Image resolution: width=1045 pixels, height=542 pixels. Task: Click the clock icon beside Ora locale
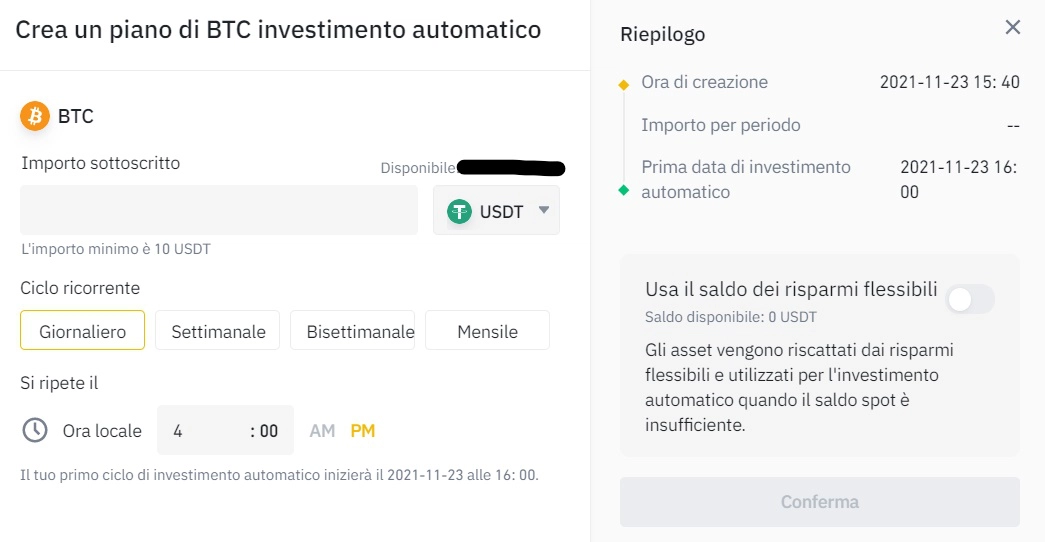click(x=35, y=430)
